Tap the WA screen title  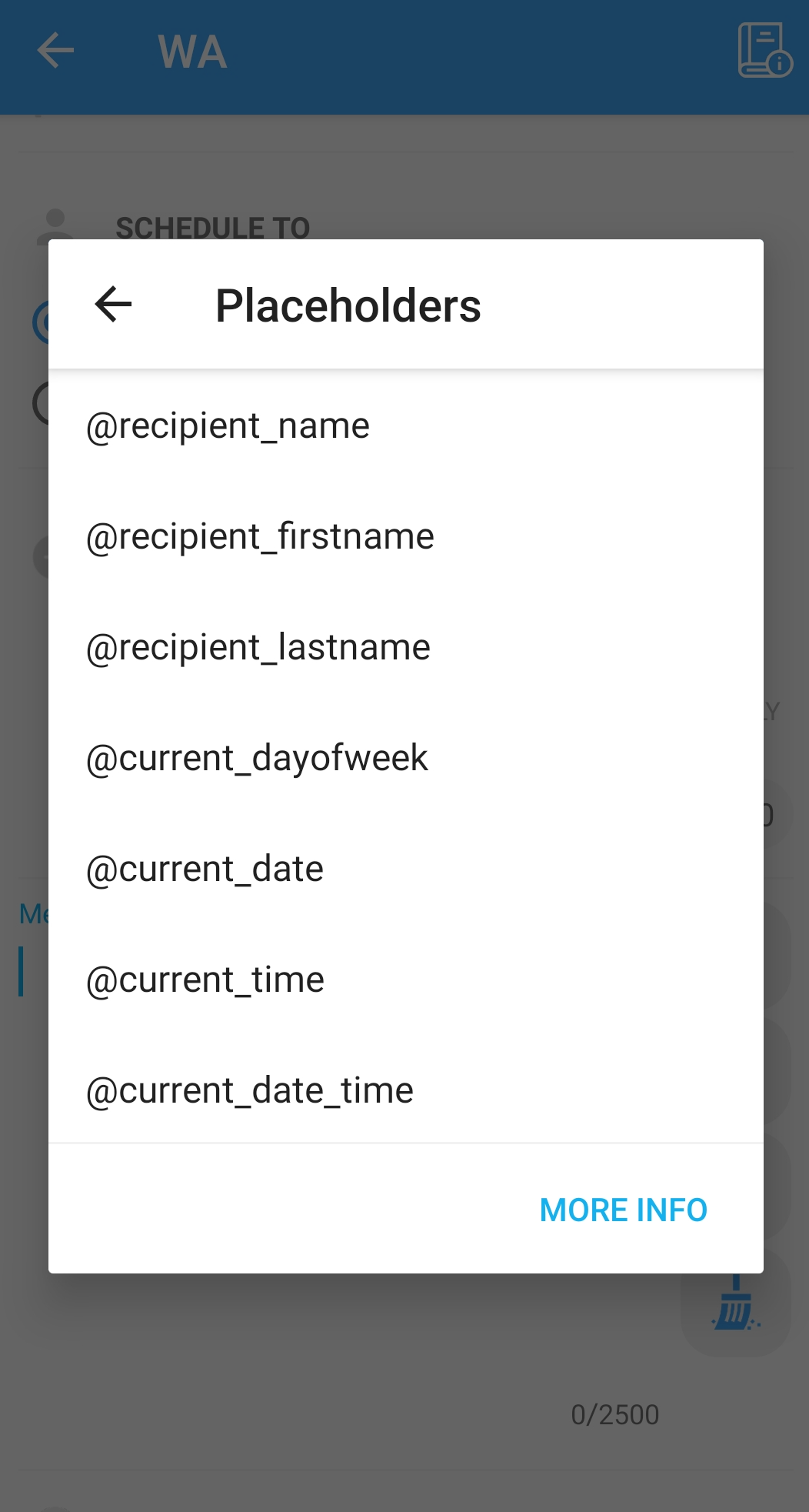coord(192,52)
